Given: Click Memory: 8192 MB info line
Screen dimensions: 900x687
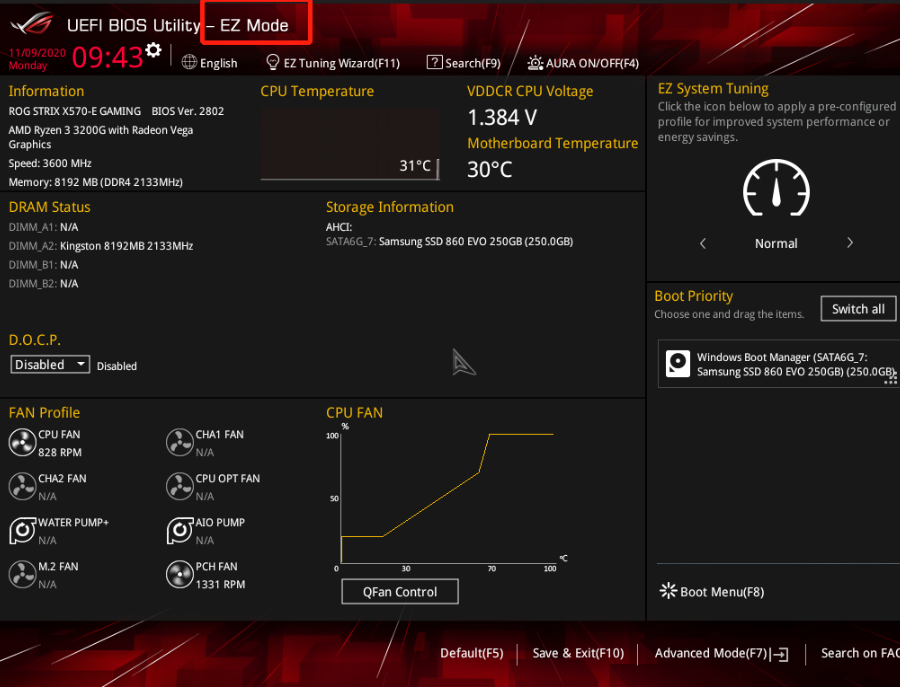Looking at the screenshot, I should pos(96,182).
